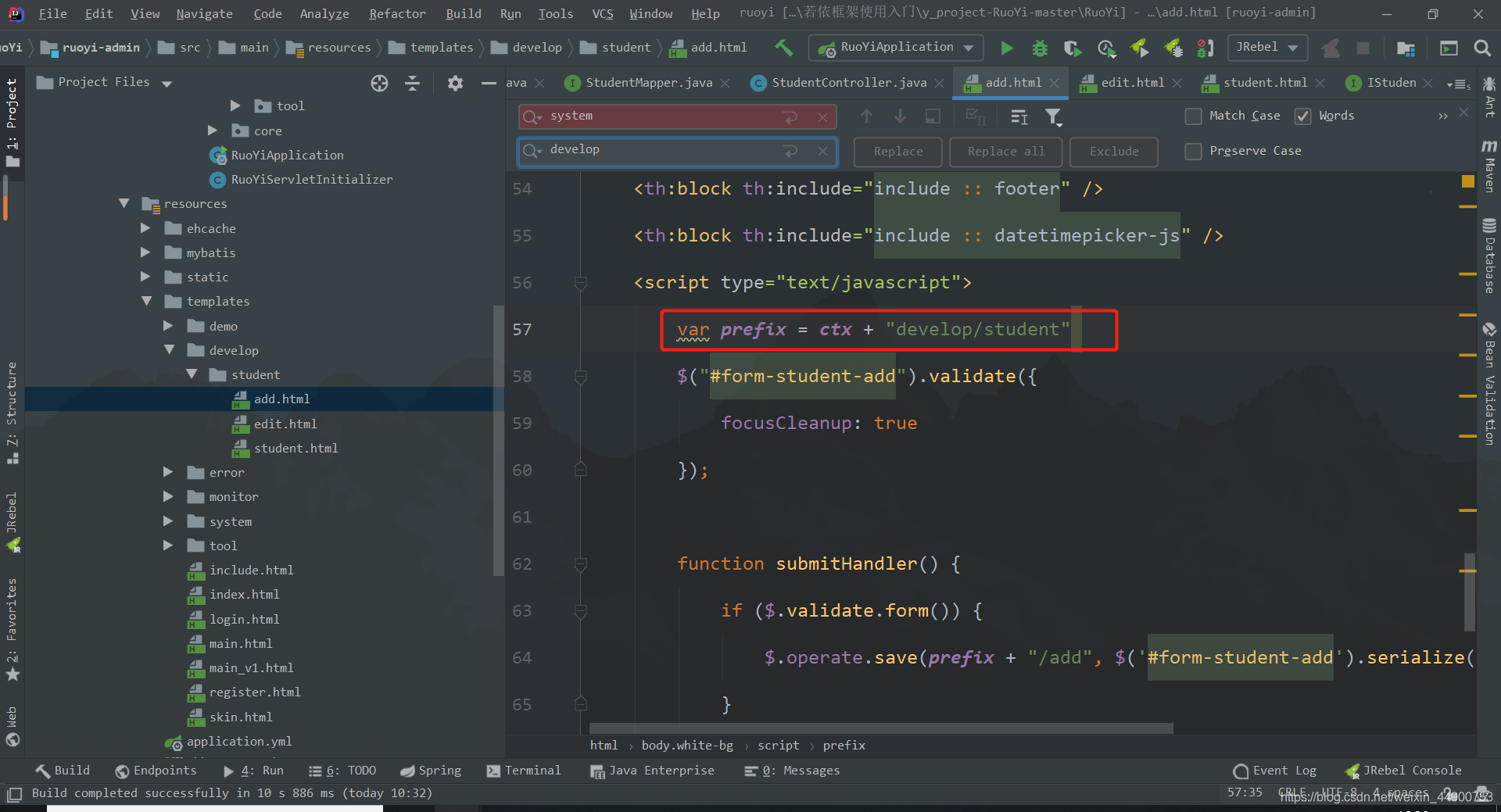Open the Ant tool window
The image size is (1501, 812).
pos(1489,98)
